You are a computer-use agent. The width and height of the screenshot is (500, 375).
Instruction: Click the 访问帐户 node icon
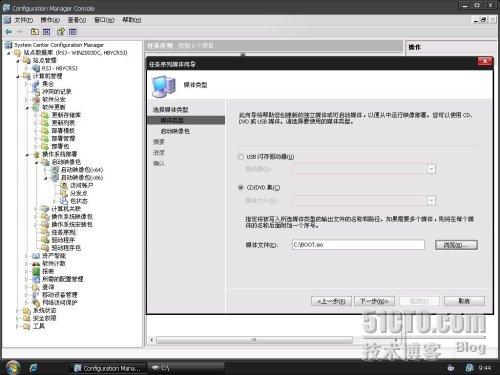[x=64, y=185]
